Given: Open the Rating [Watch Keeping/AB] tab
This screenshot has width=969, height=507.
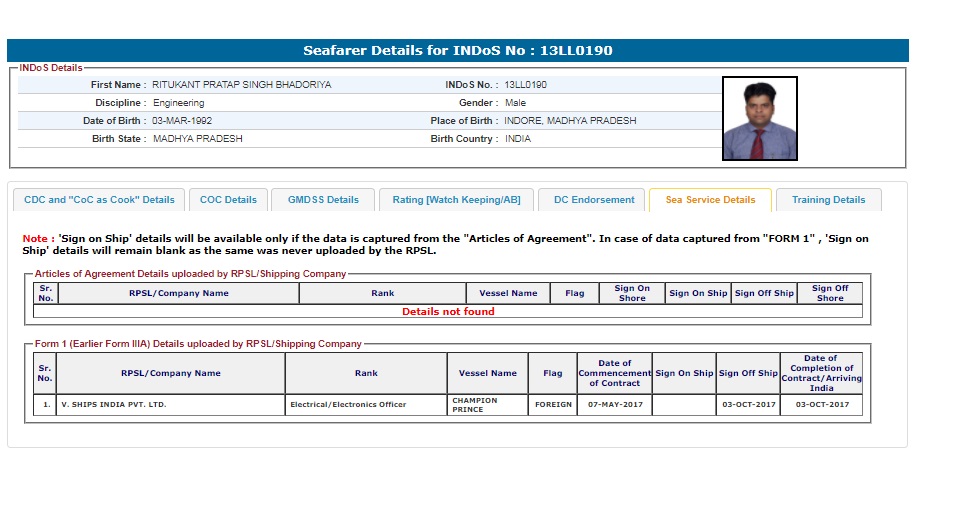Looking at the screenshot, I should (x=456, y=200).
